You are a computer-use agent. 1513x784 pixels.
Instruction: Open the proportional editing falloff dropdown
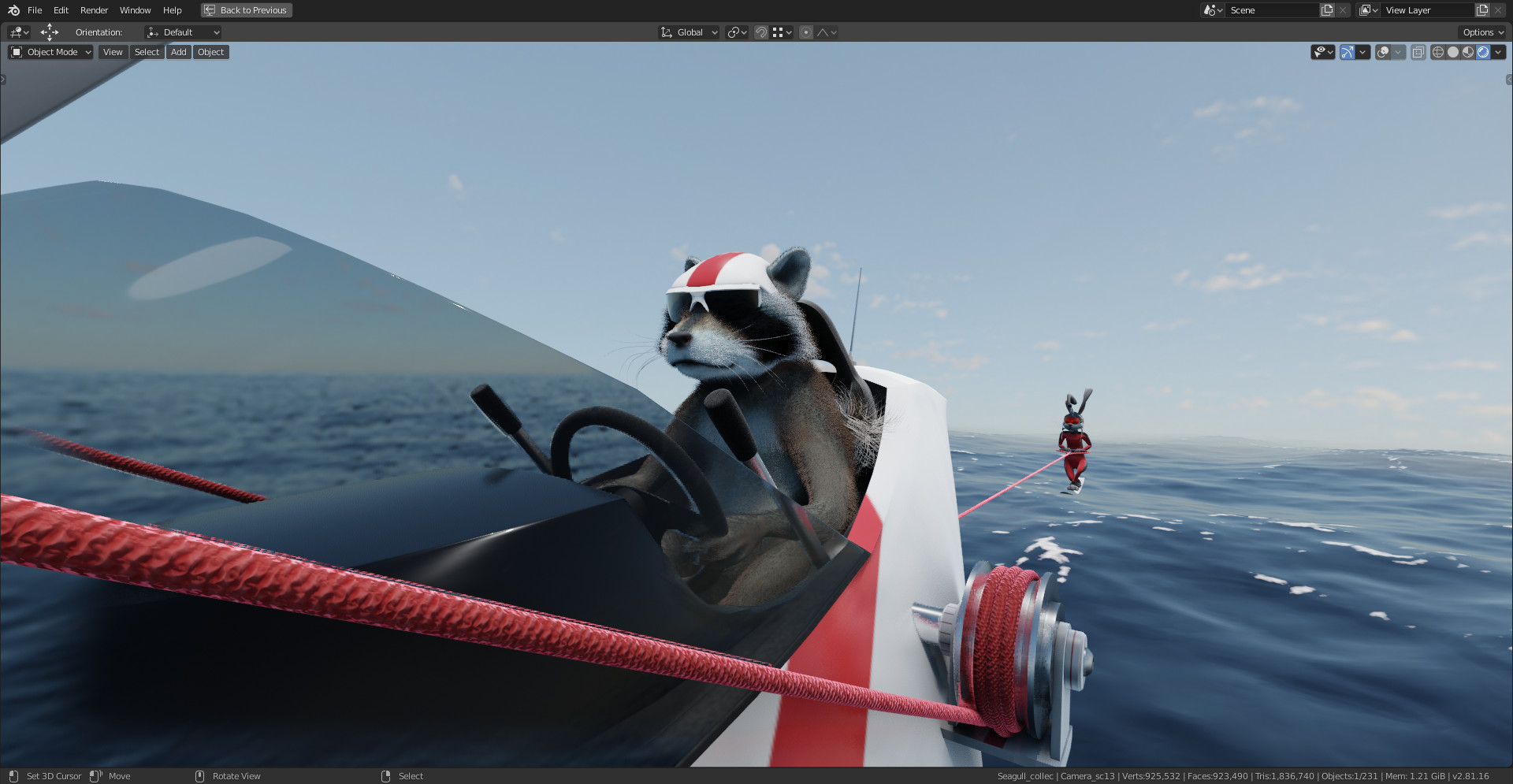[827, 32]
